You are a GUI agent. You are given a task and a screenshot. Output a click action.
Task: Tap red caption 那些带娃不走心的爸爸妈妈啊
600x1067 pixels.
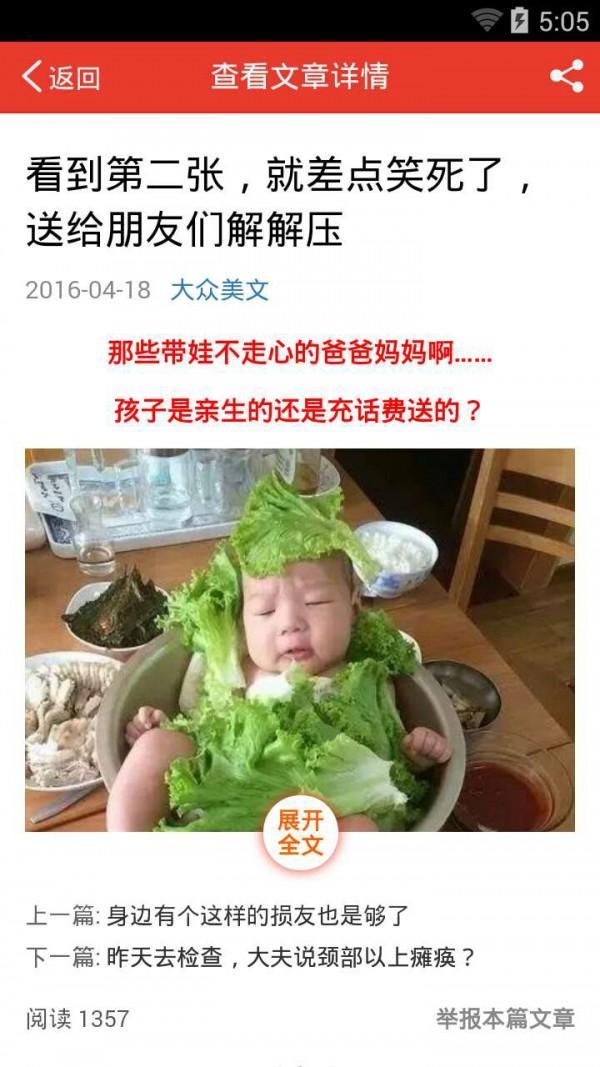pyautogui.click(x=299, y=355)
